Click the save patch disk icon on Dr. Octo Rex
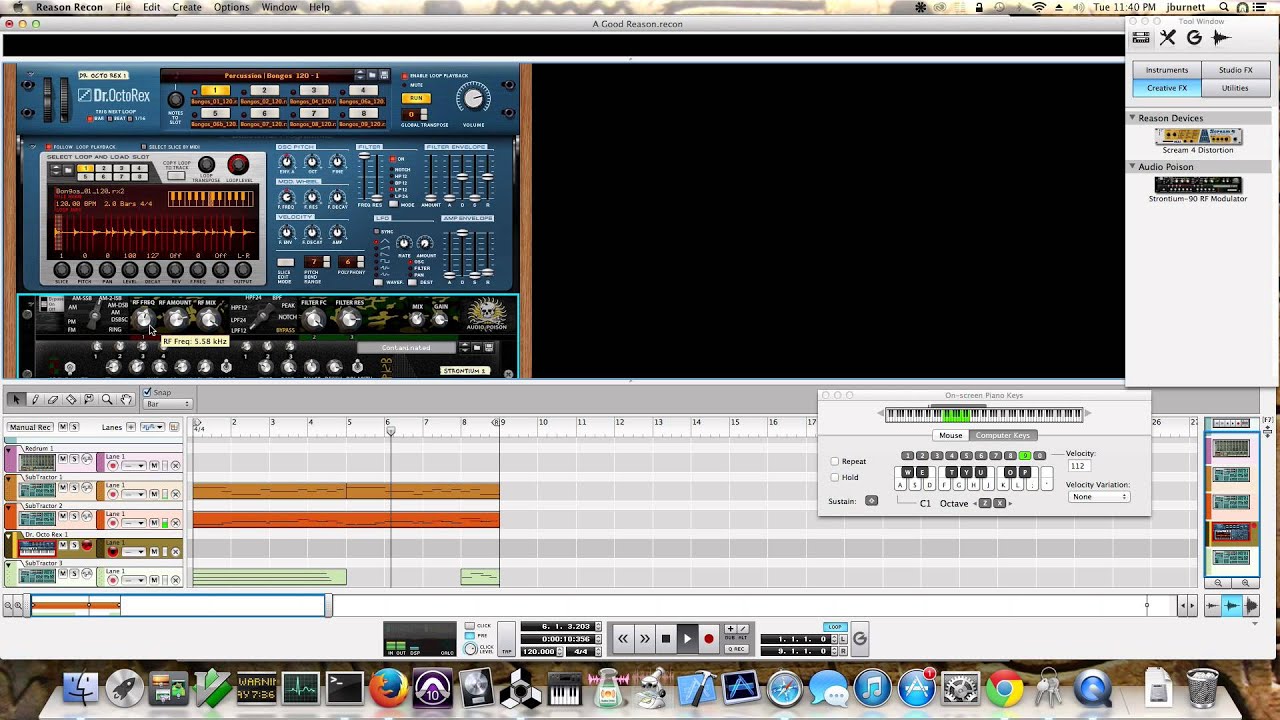Viewport: 1280px width, 720px height. pyautogui.click(x=383, y=75)
